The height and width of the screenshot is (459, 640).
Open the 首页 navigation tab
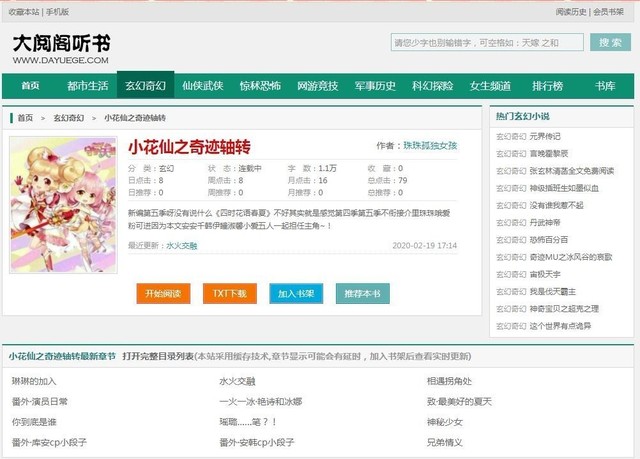pyautogui.click(x=30, y=86)
